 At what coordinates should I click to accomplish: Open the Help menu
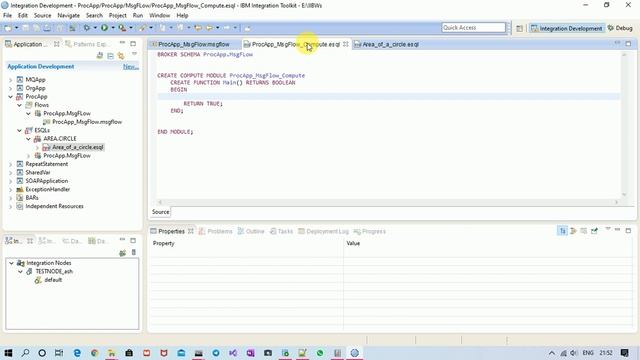tap(182, 15)
